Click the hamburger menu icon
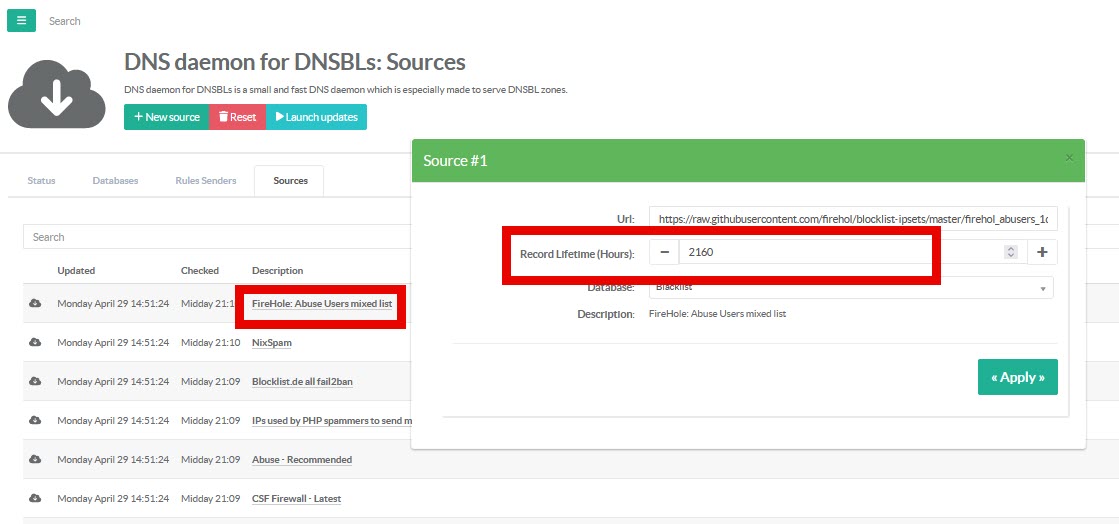 (21, 20)
